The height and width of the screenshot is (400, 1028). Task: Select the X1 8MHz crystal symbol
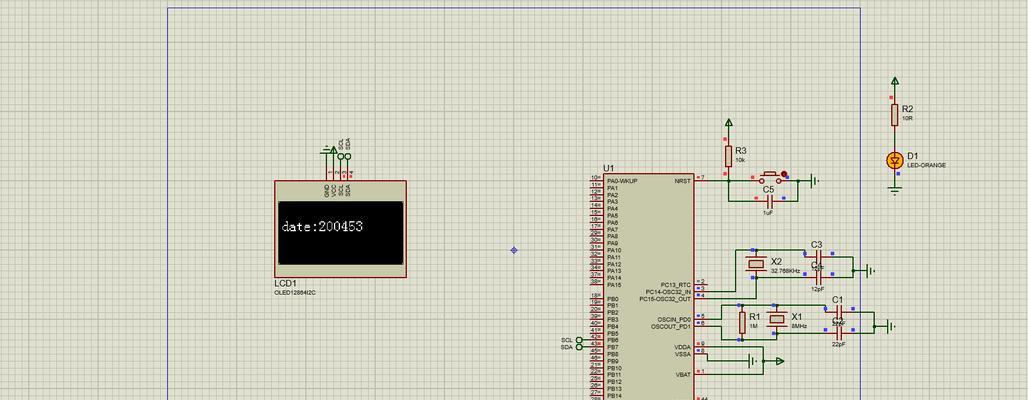pyautogui.click(x=777, y=319)
